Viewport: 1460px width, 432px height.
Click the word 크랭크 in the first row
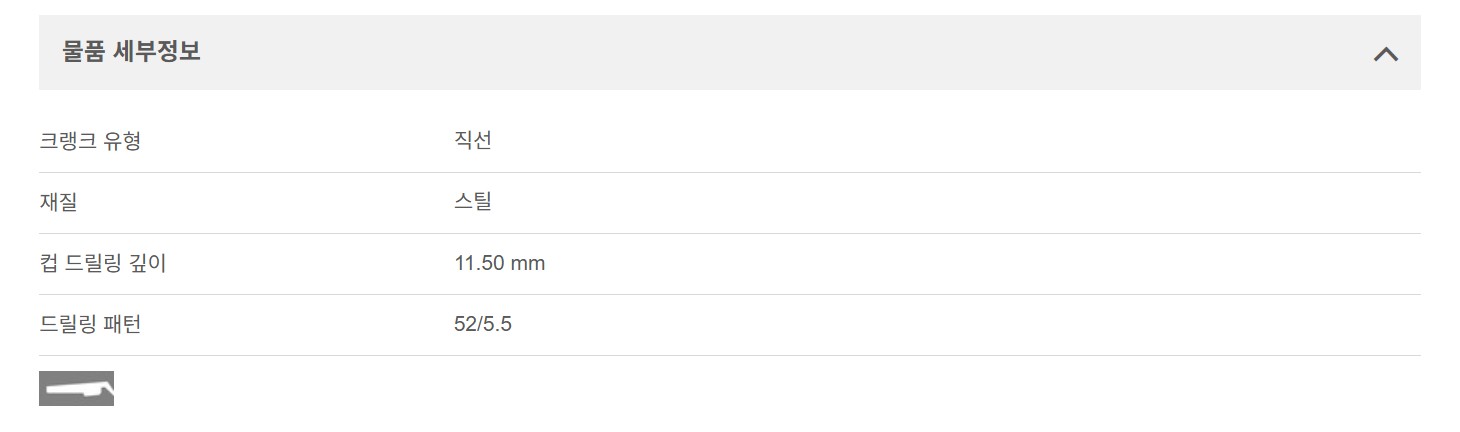click(68, 141)
